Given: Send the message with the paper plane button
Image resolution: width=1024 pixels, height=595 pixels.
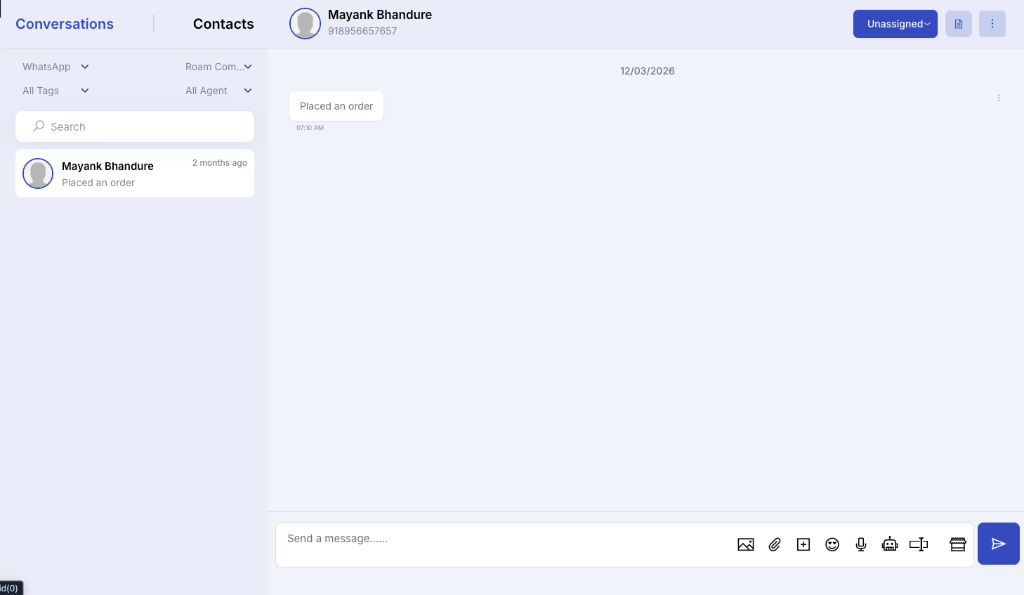Looking at the screenshot, I should 998,543.
